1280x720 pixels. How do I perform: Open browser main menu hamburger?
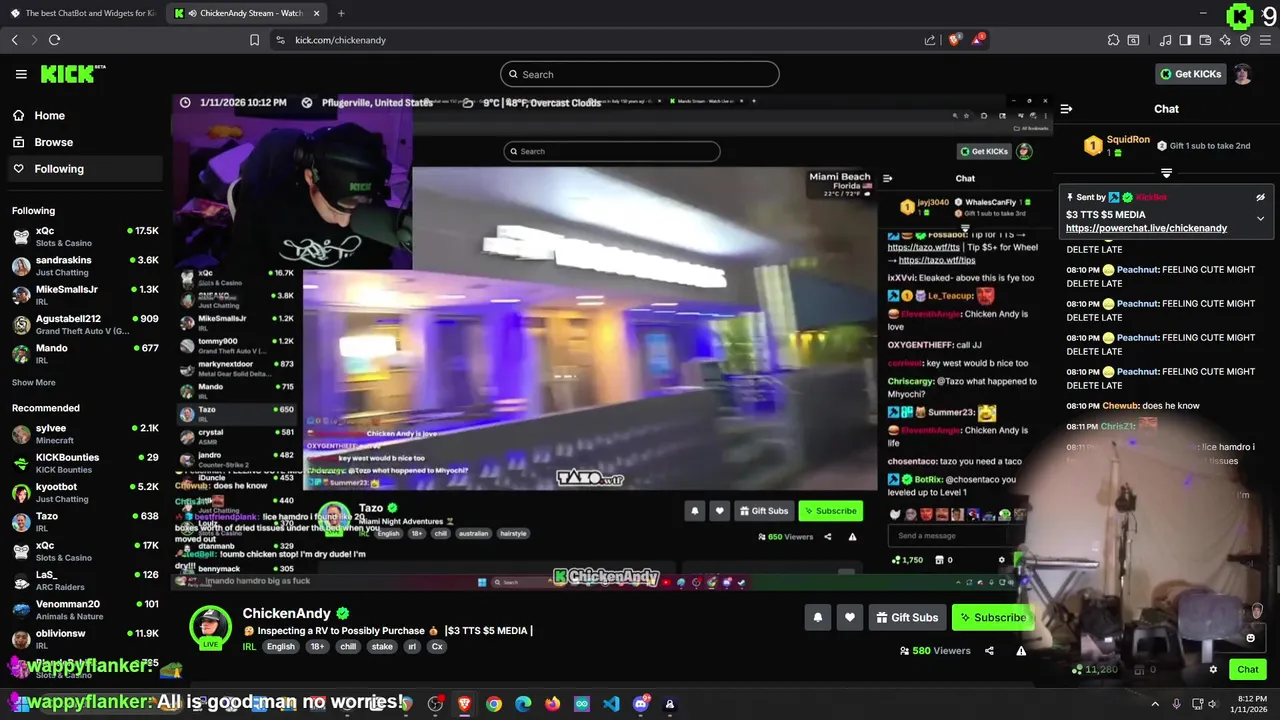tap(1265, 40)
